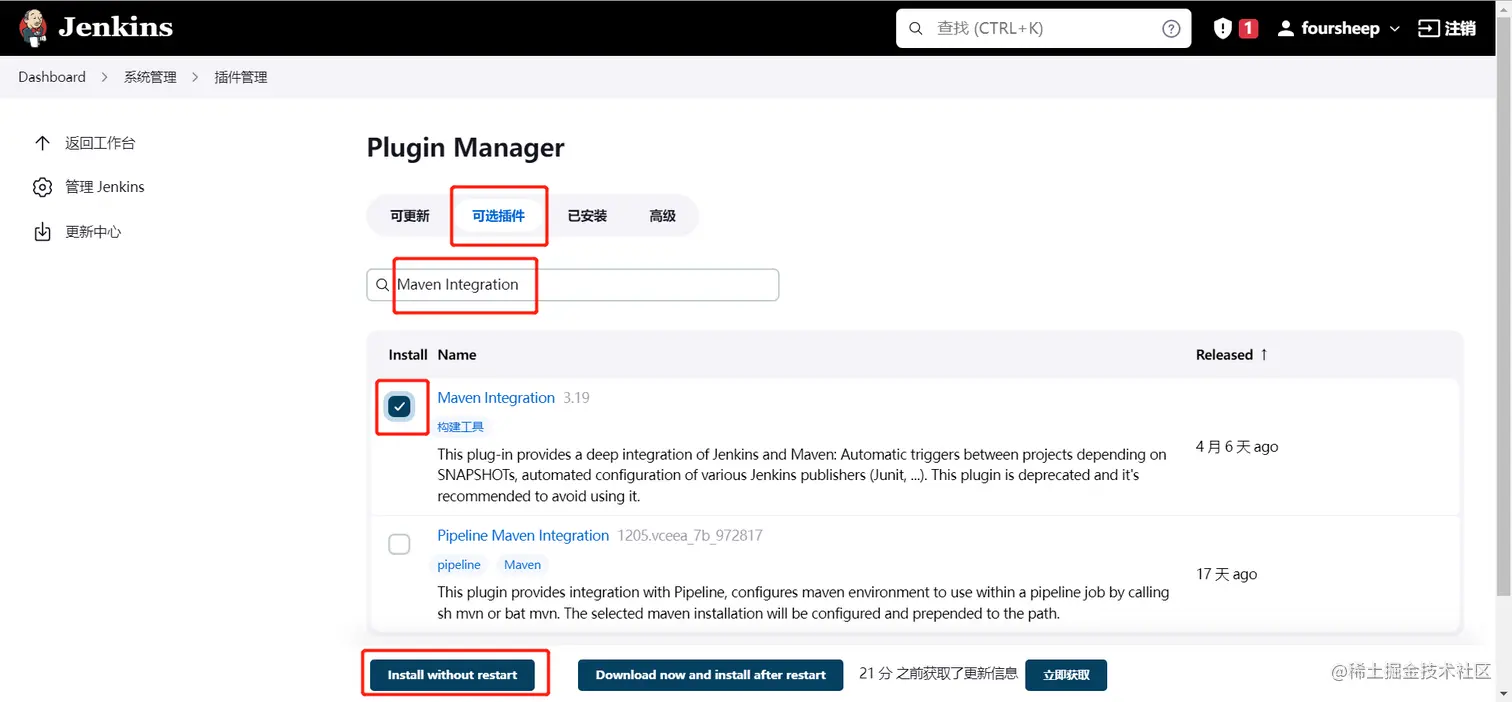Open breadcrumb chevron after 系统管理
Screen dimensions: 1512x702
(x=195, y=77)
